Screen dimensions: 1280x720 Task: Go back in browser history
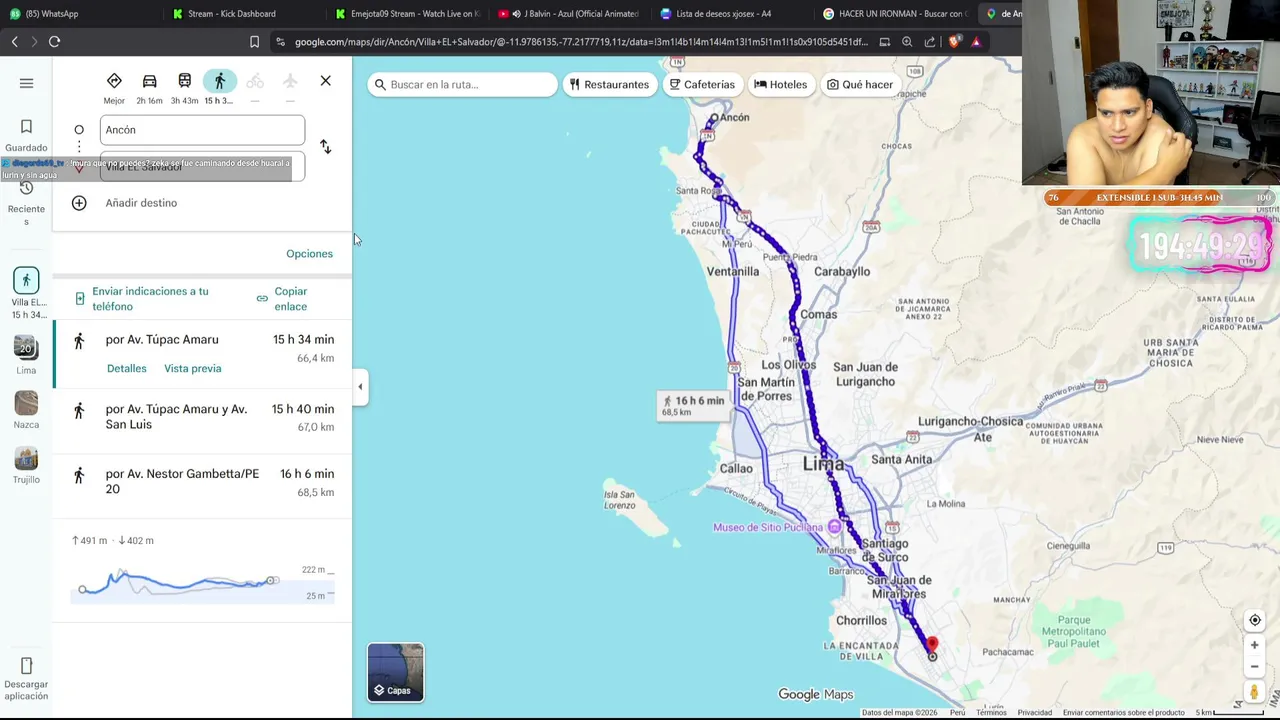[x=14, y=42]
